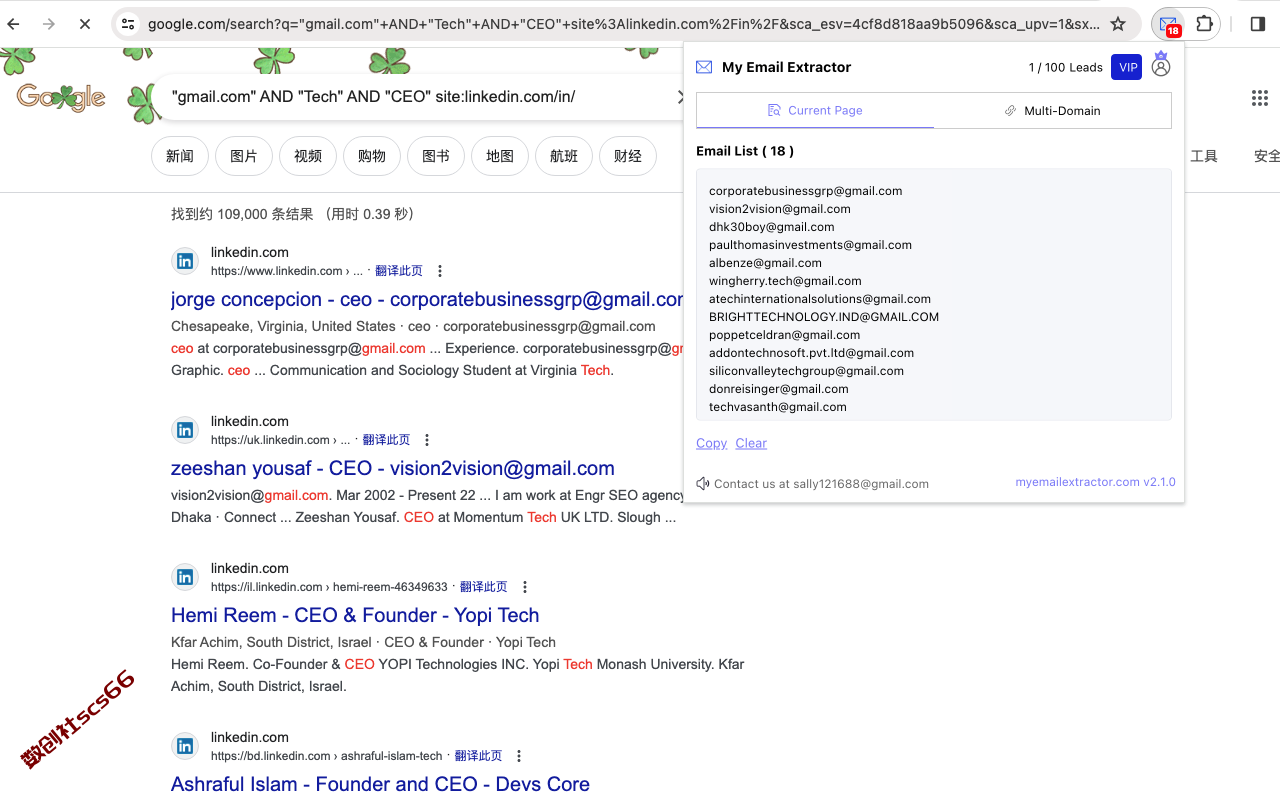This screenshot has width=1280, height=800.
Task: Open site information icon in address bar
Action: (126, 23)
